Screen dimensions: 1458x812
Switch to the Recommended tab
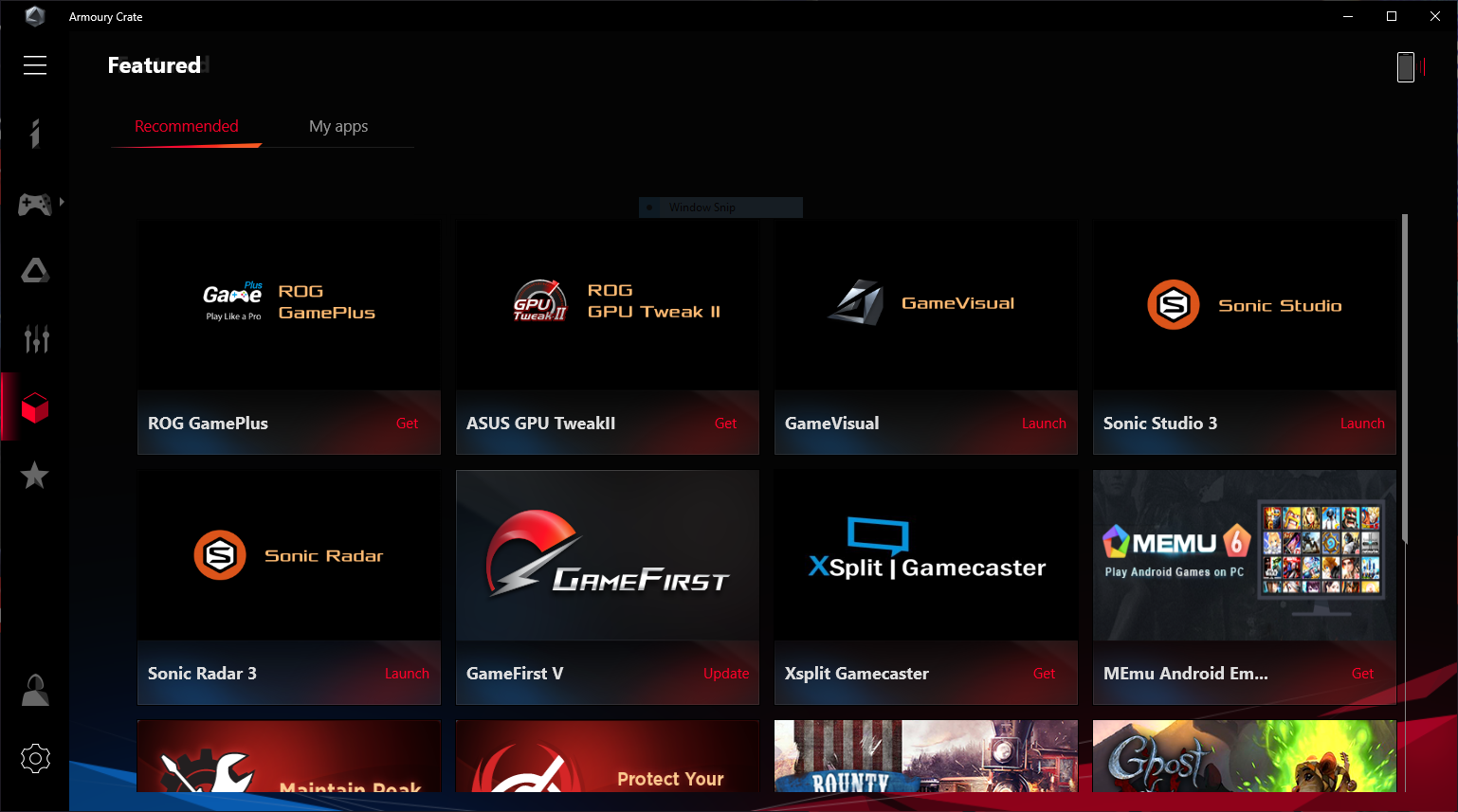pos(187,126)
